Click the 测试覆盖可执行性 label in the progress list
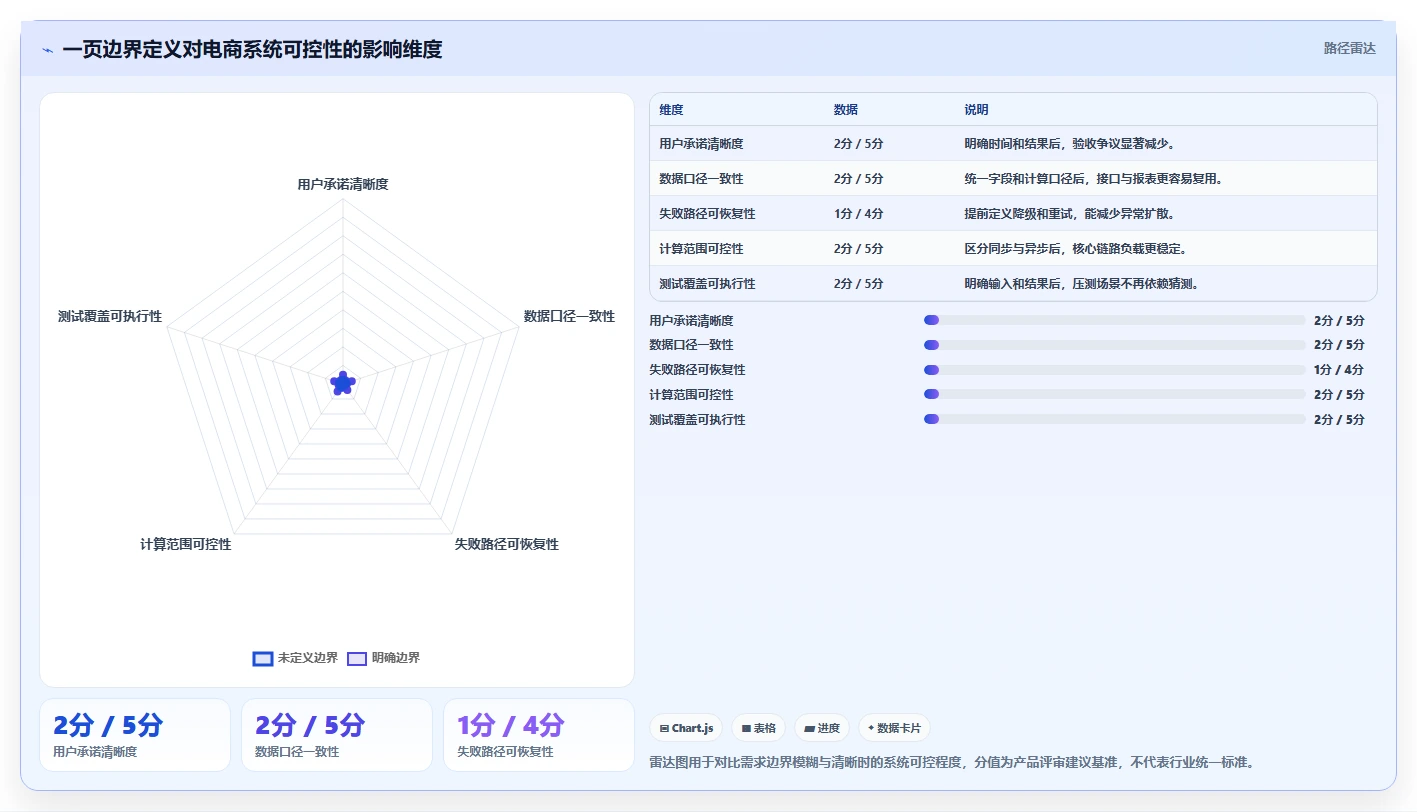Image resolution: width=1417 pixels, height=812 pixels. 697,419
